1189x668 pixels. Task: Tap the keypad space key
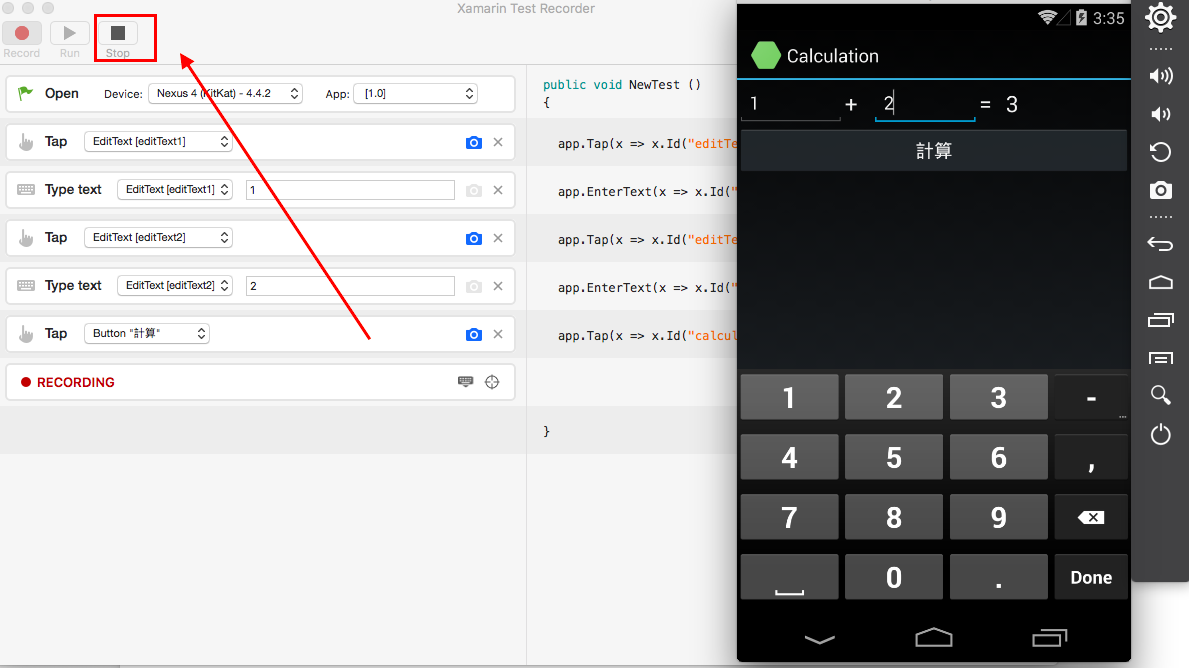[x=789, y=577]
